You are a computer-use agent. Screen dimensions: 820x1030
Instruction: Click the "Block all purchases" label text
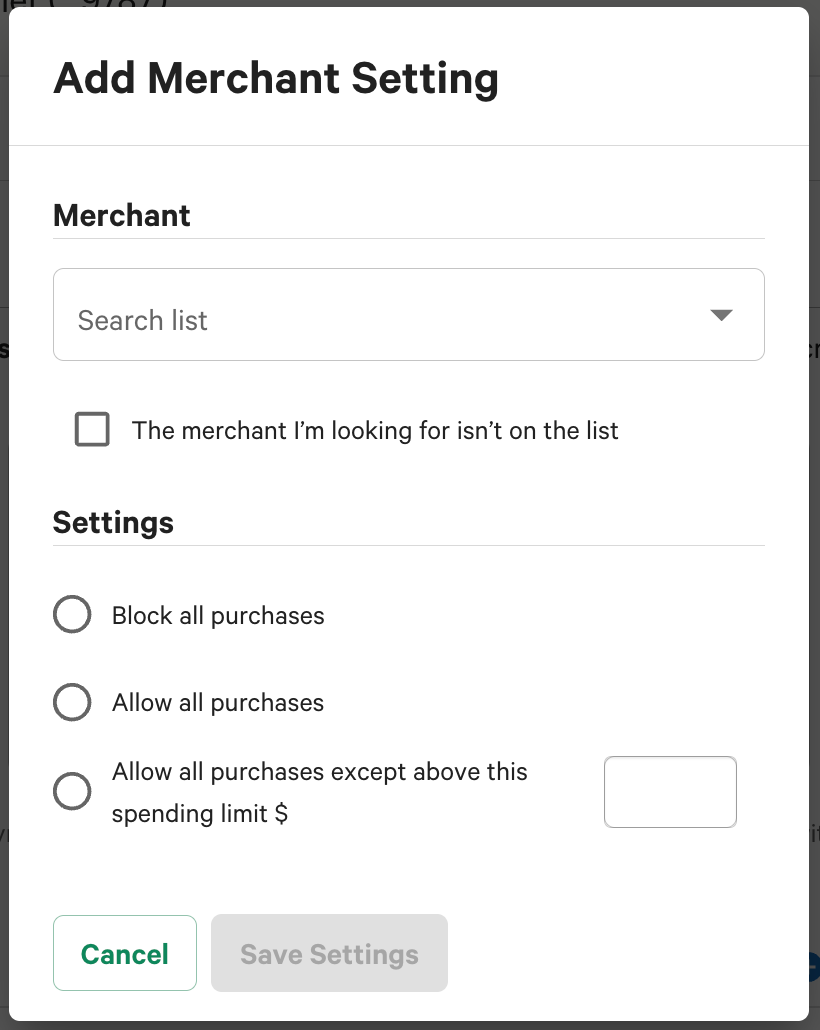coord(218,615)
